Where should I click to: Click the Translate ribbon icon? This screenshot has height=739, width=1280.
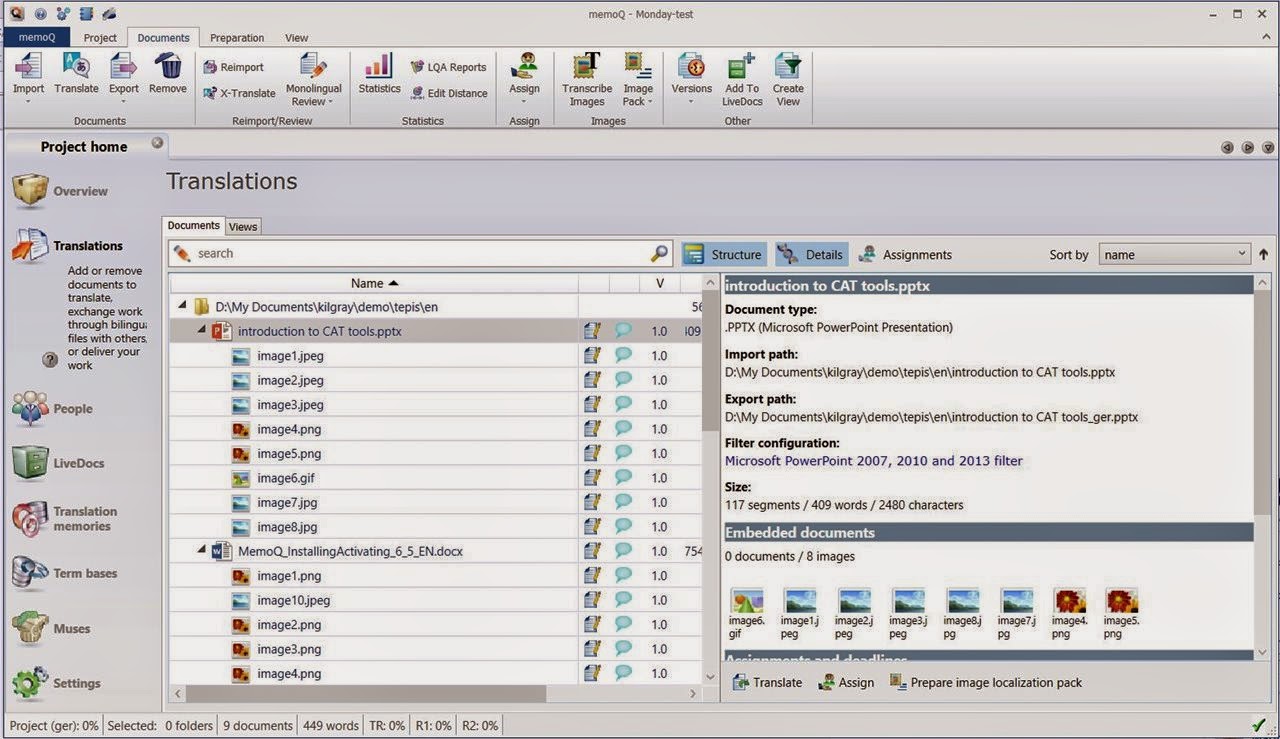click(x=76, y=67)
